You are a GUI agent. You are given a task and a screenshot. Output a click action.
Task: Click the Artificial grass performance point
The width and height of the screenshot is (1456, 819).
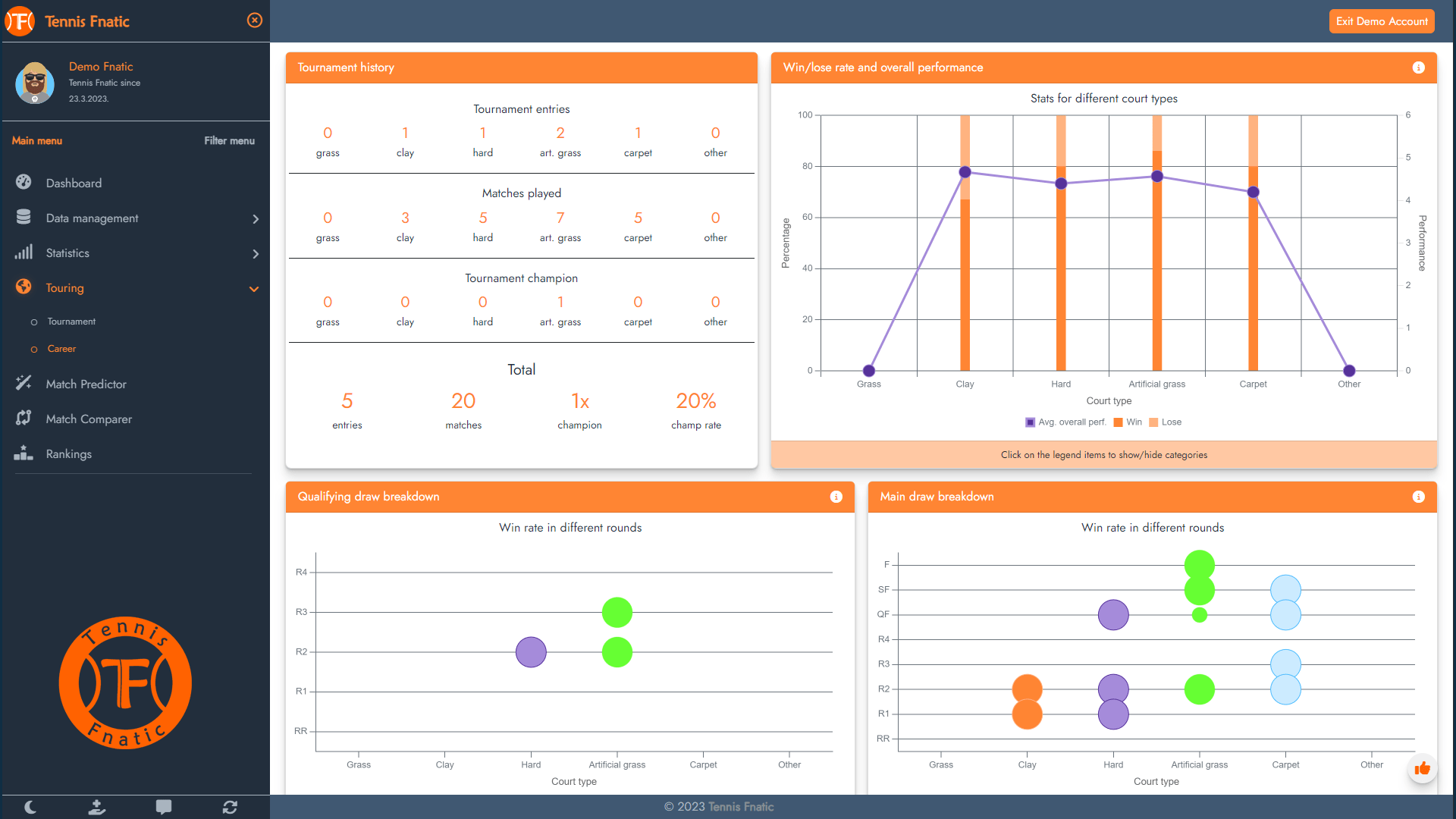pyautogui.click(x=1157, y=176)
